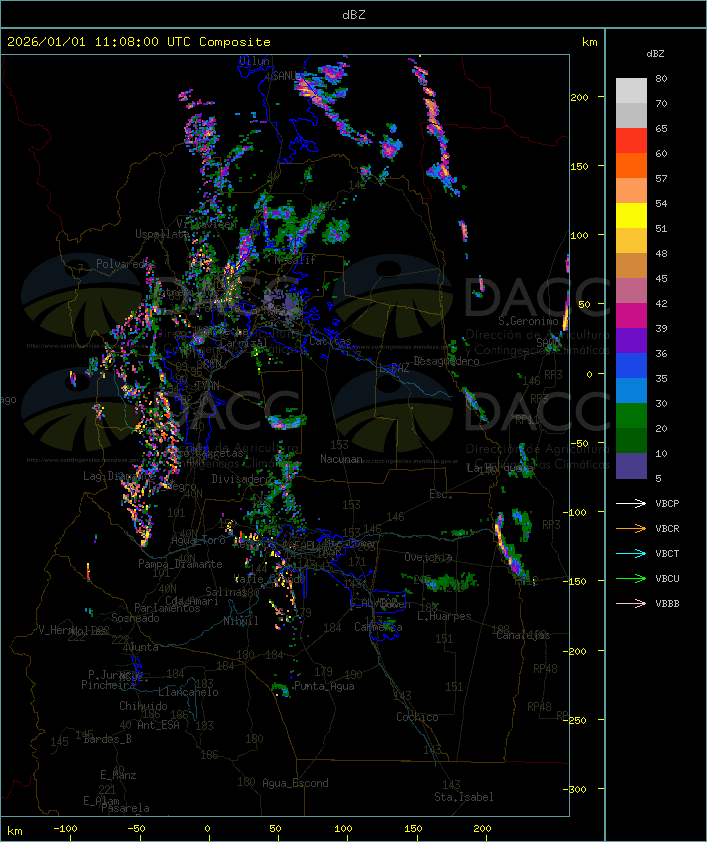The width and height of the screenshot is (707, 842).
Task: Click the 'Llancanelo' map label
Action: [188, 692]
